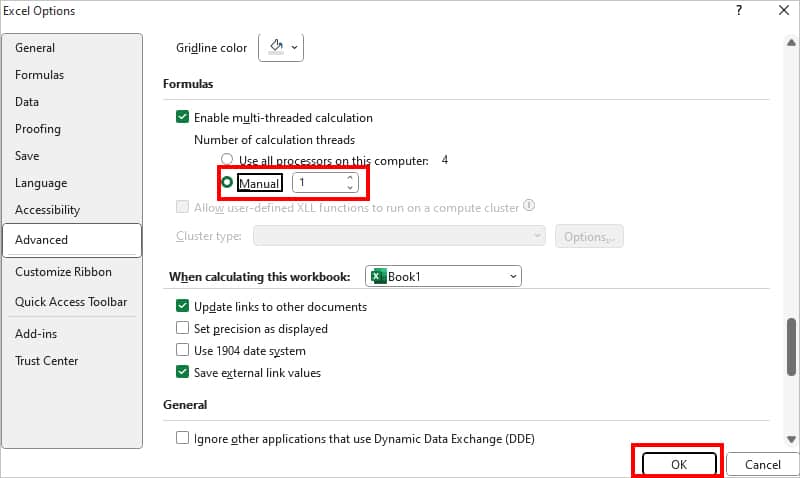800x478 pixels.
Task: Open the General options category
Action: point(35,48)
